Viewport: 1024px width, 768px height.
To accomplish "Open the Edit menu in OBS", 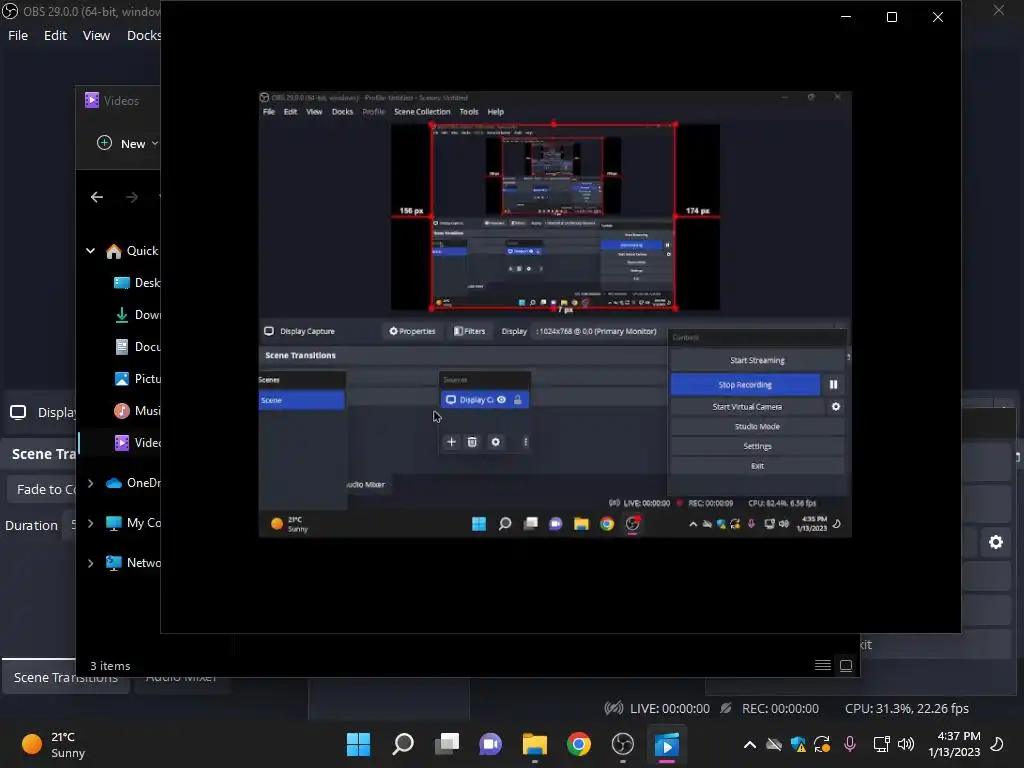I will pyautogui.click(x=55, y=35).
